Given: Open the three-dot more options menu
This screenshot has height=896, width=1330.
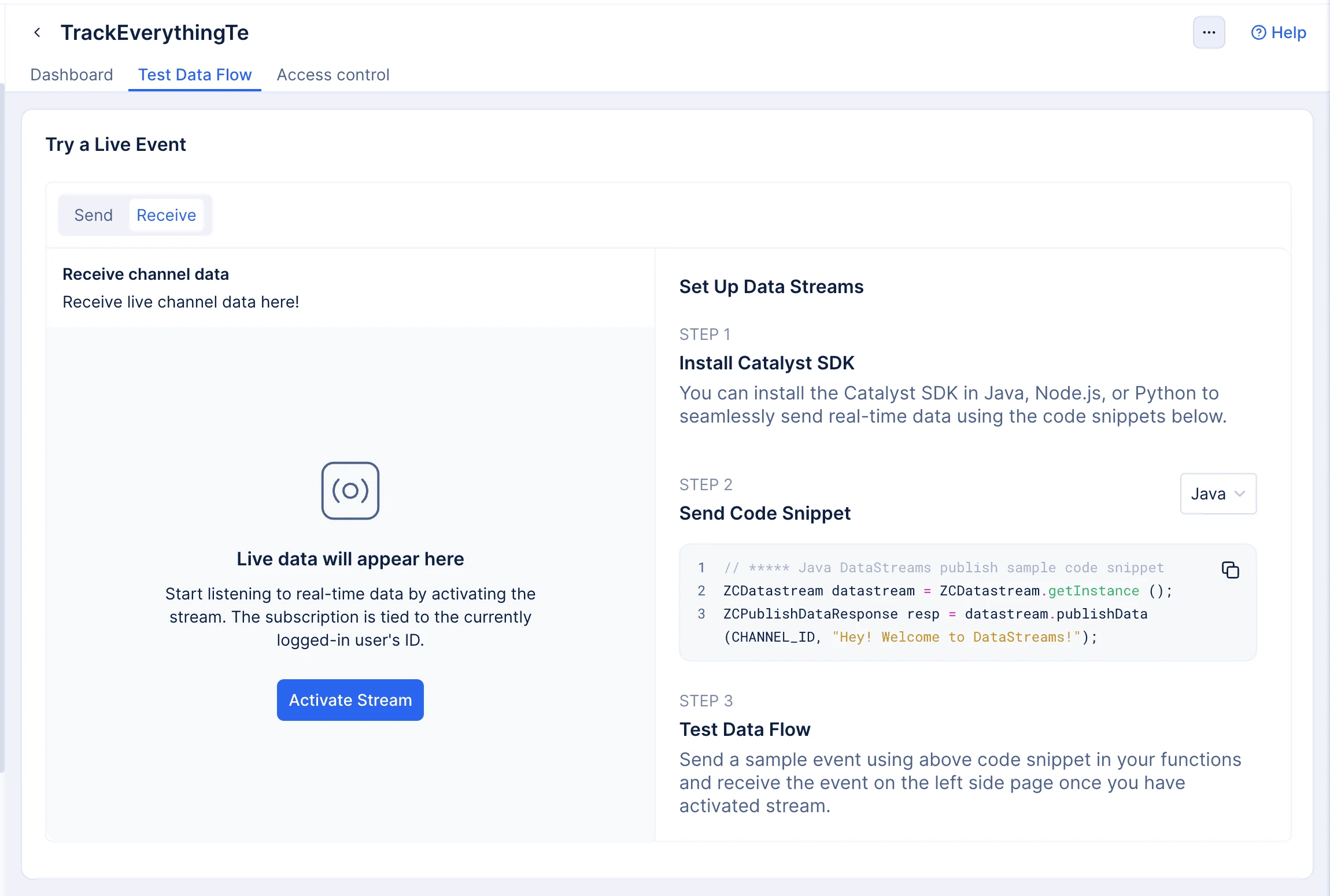Looking at the screenshot, I should coord(1209,32).
